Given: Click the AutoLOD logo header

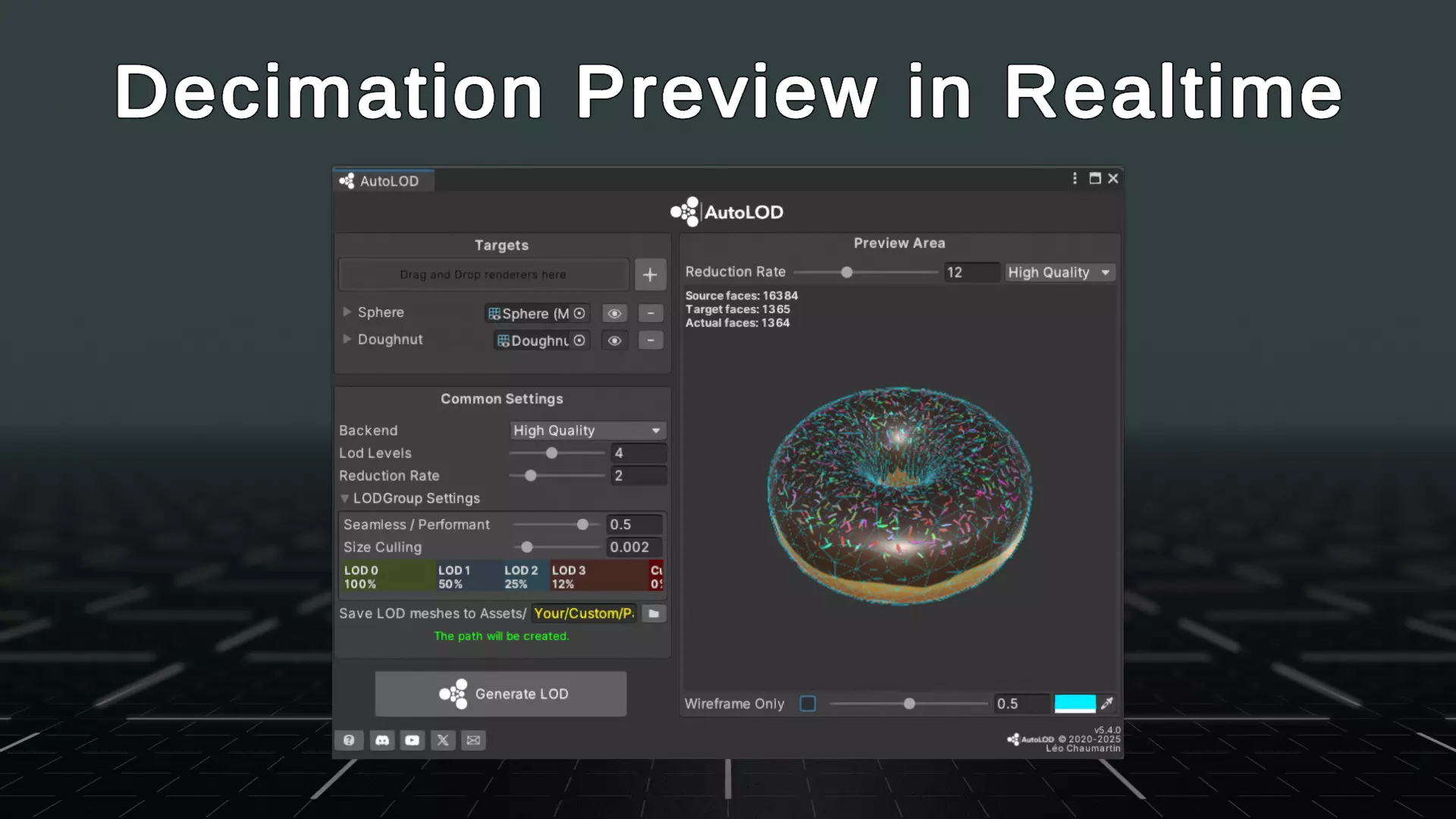Looking at the screenshot, I should pos(726,212).
